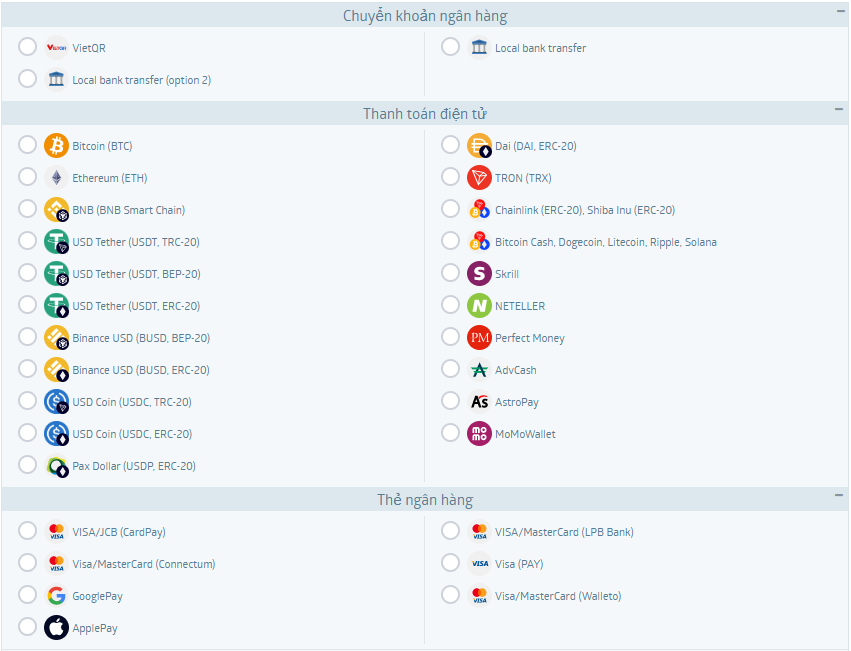Image resolution: width=851 pixels, height=651 pixels.
Task: Click the Thanh toán điện tử header
Action: pos(425,113)
